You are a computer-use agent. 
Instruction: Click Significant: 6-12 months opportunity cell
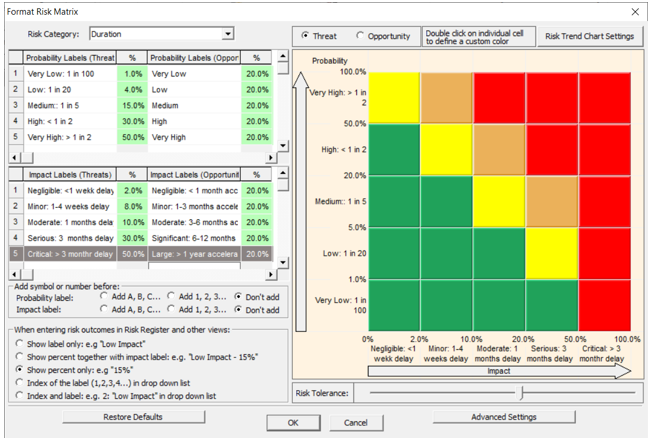[x=195, y=238]
